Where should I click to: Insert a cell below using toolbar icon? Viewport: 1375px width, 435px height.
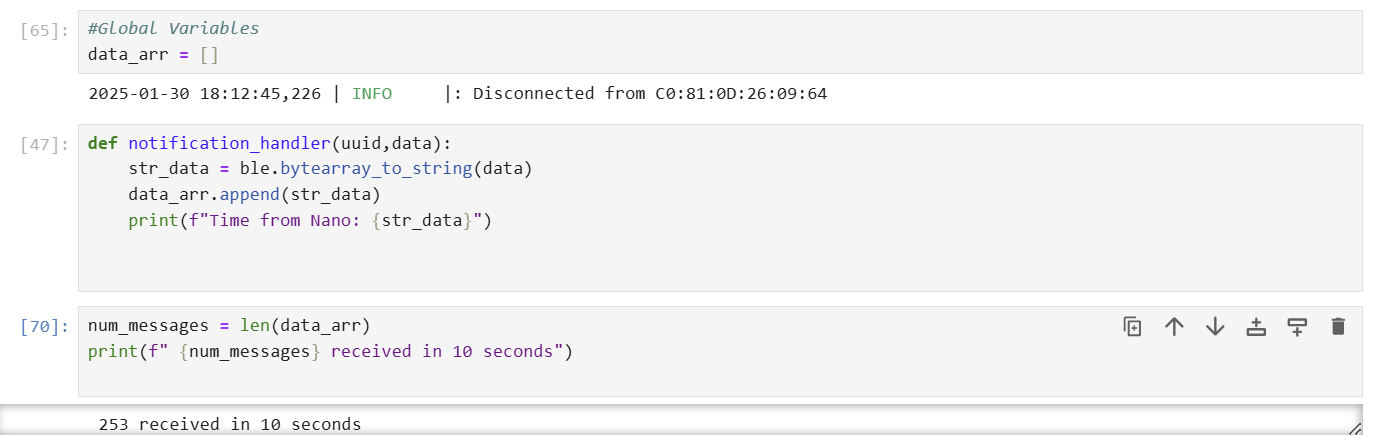click(x=1297, y=326)
